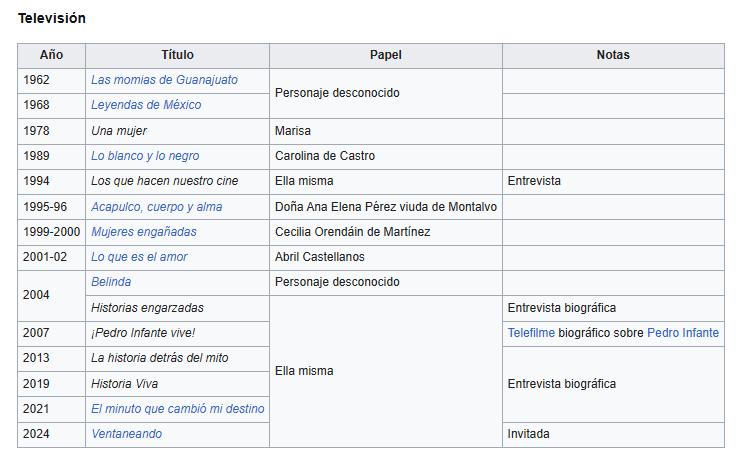Follow the Lo blanco y lo negro link
This screenshot has height=461, width=740.
[x=145, y=156]
